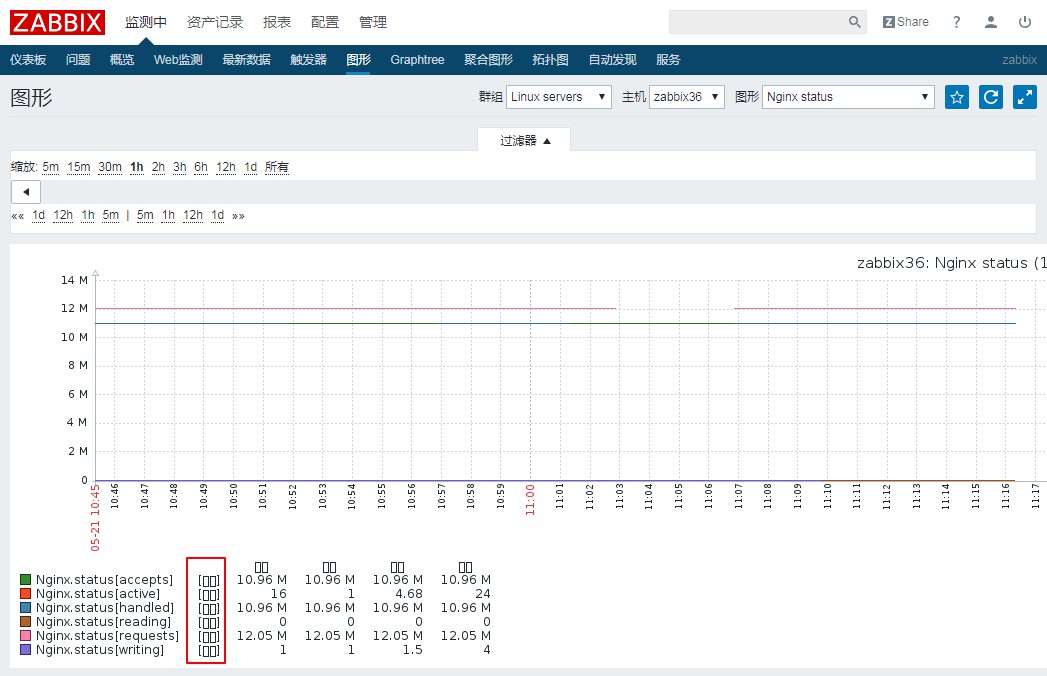The width and height of the screenshot is (1047, 676).
Task: Open the Linux servers group dropdown
Action: (x=559, y=97)
